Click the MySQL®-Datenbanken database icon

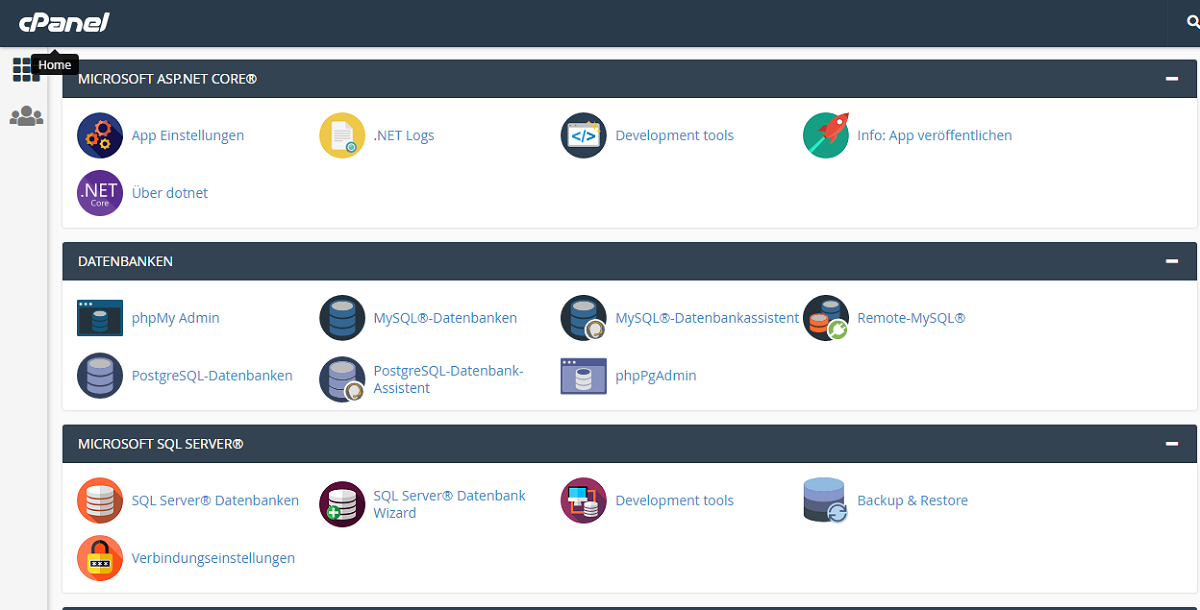(x=342, y=318)
